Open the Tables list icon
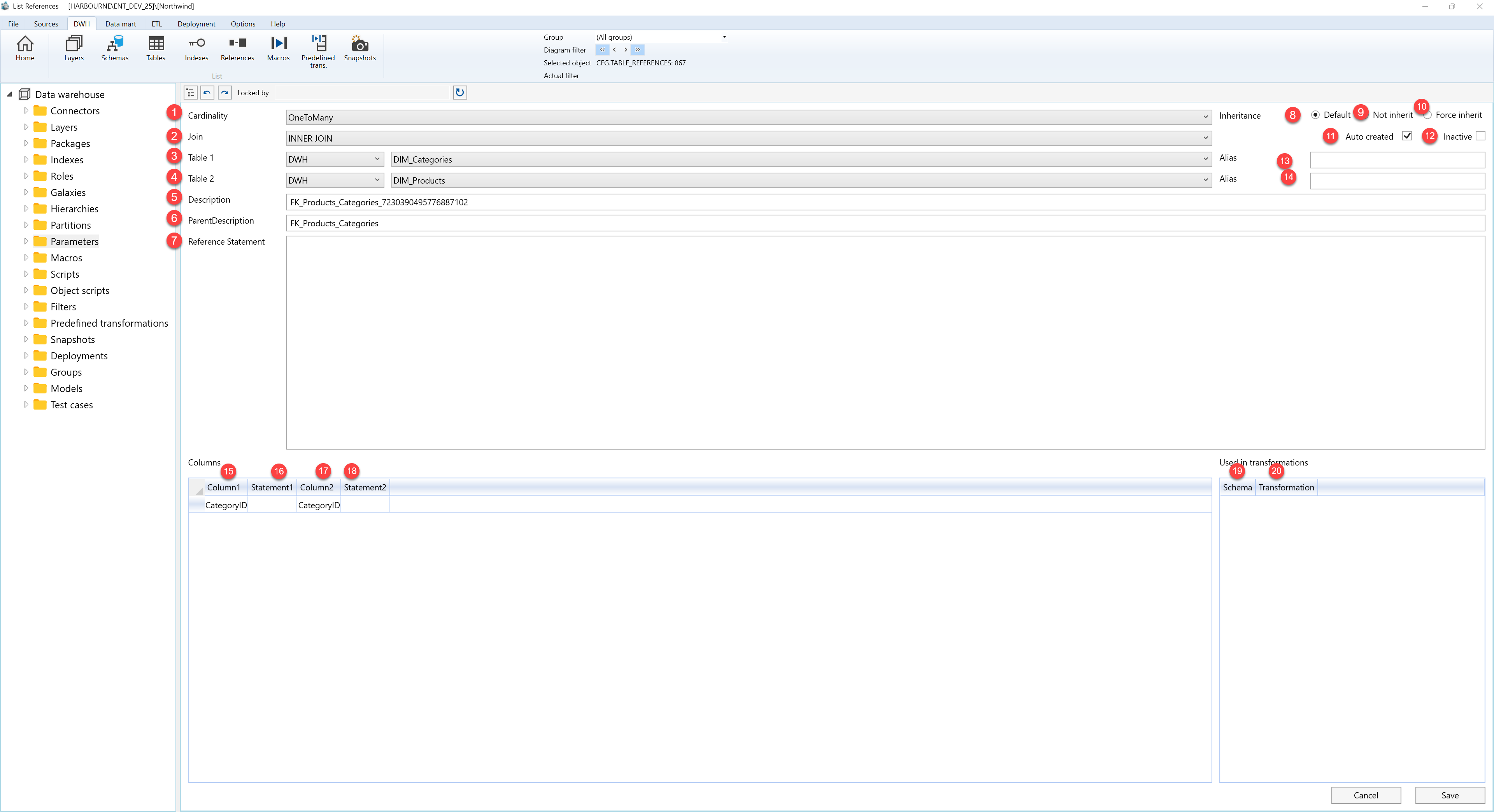Screen dimensions: 1494x812 point(156,48)
